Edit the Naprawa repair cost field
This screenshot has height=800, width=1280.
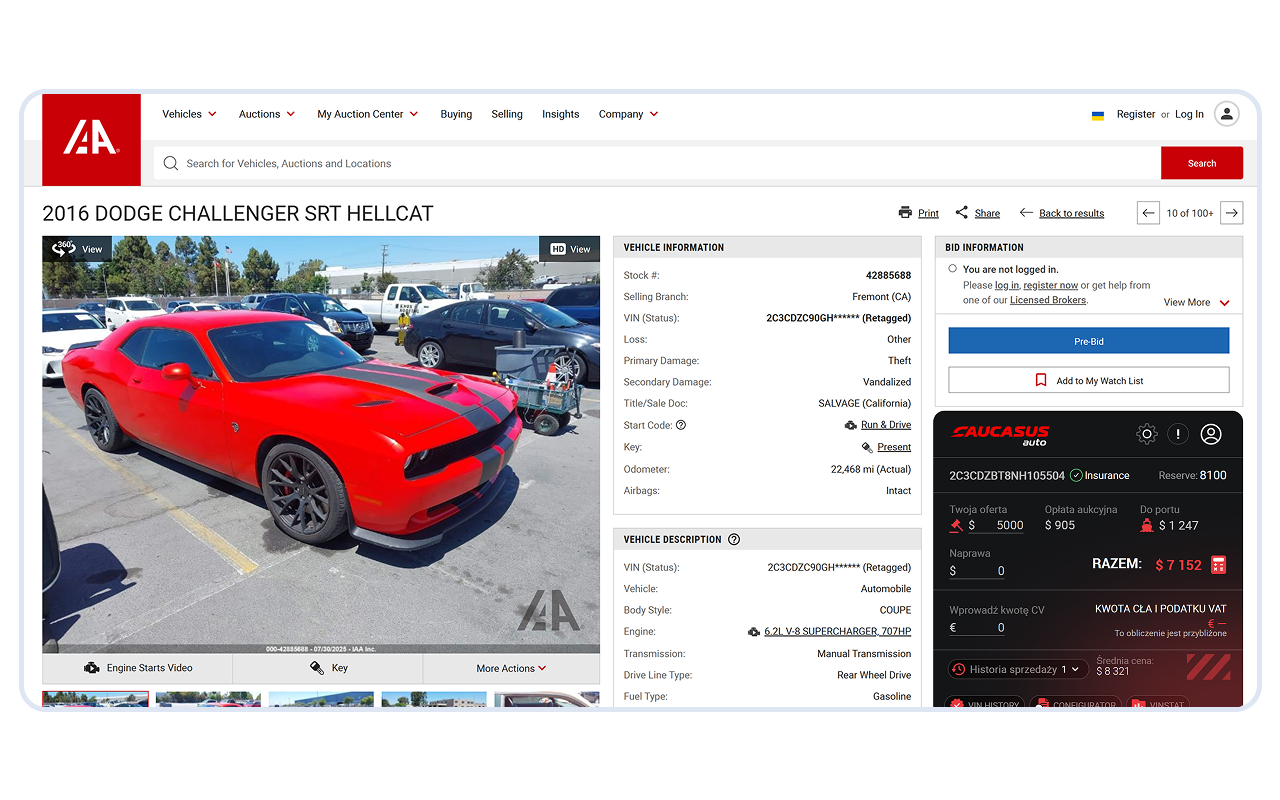[x=977, y=571]
